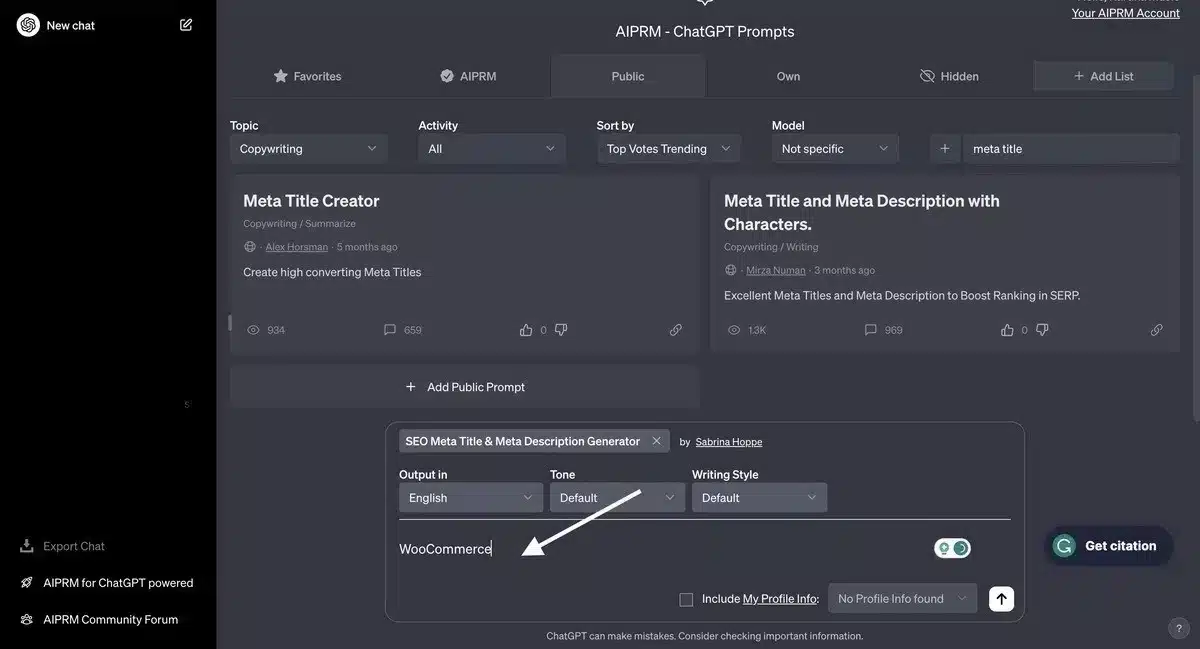Click New chat in the sidebar
The height and width of the screenshot is (649, 1200).
pos(71,25)
